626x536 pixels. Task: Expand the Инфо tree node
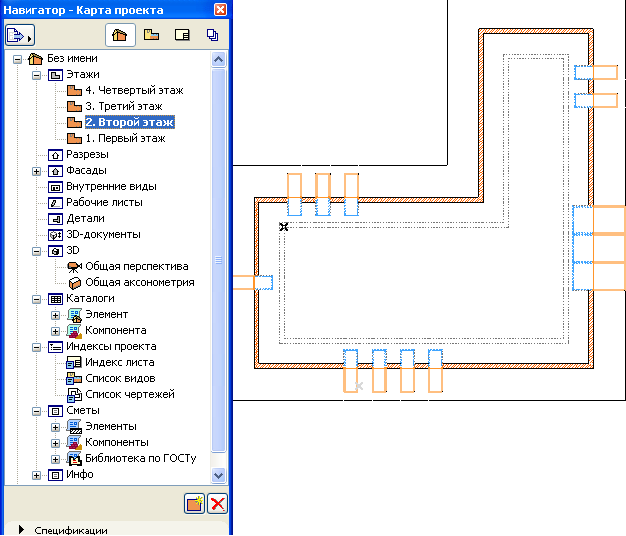(37, 474)
